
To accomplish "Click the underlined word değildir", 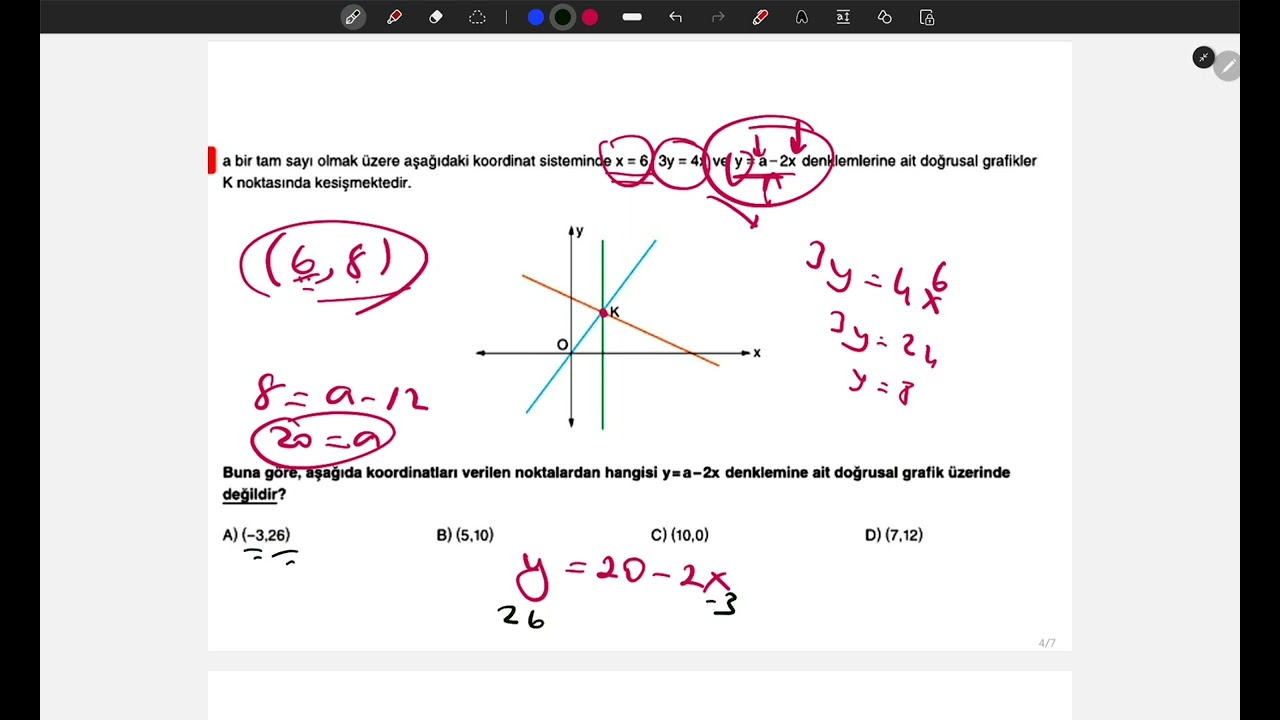I will (249, 494).
